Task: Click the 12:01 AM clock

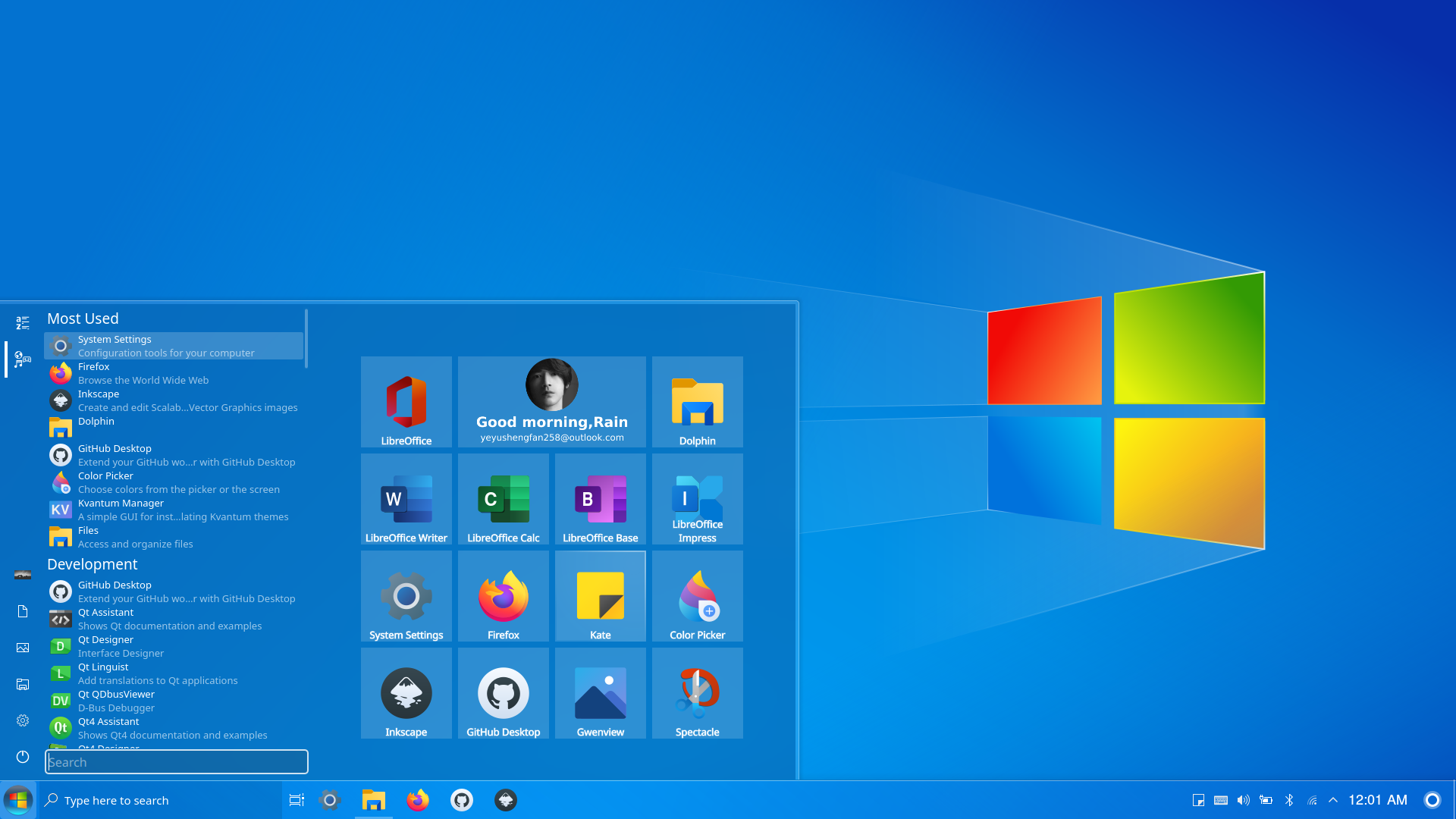Action: (x=1378, y=800)
